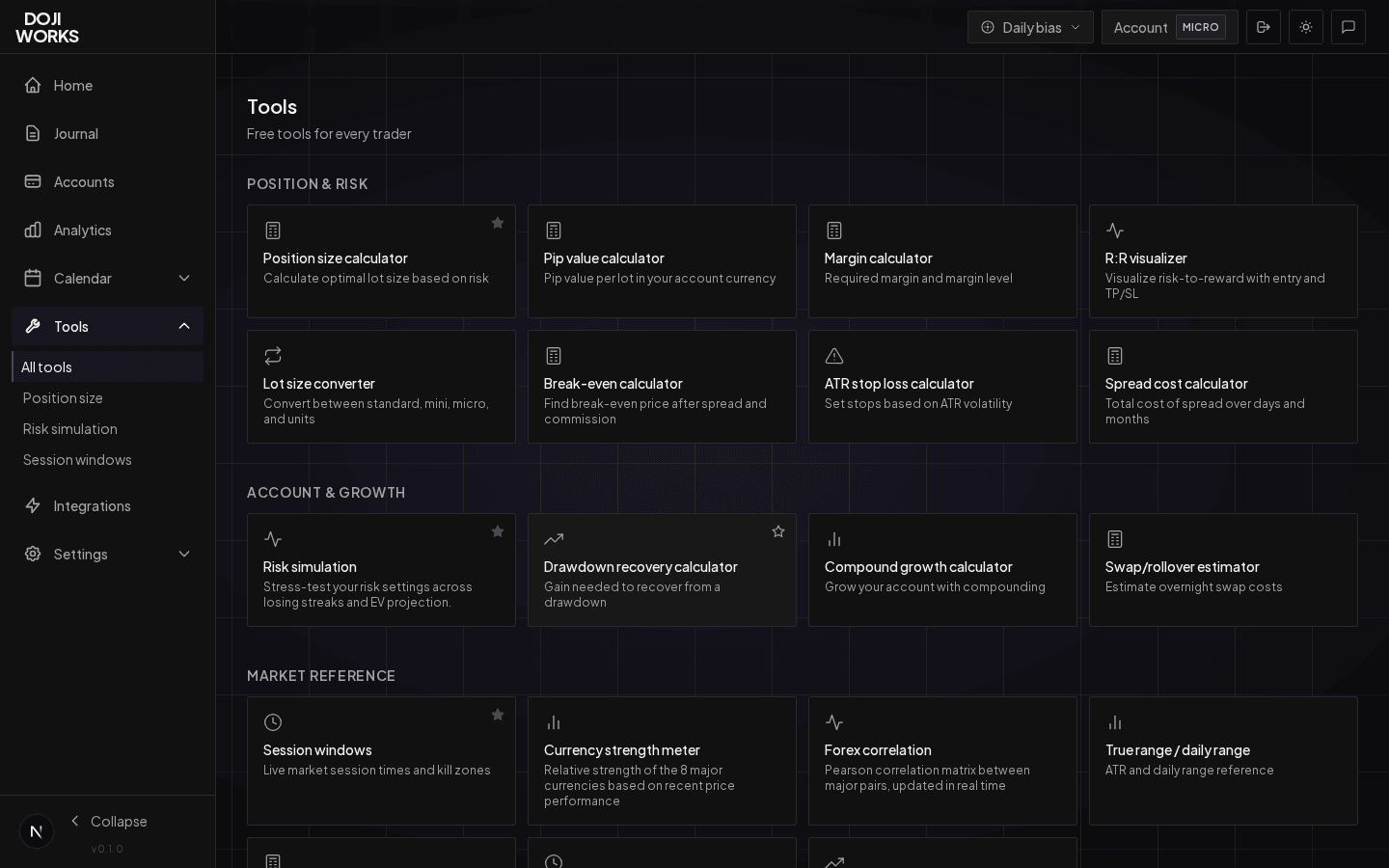The image size is (1389, 868).
Task: Open the Journal section via its sidebar icon
Action: coord(33,133)
